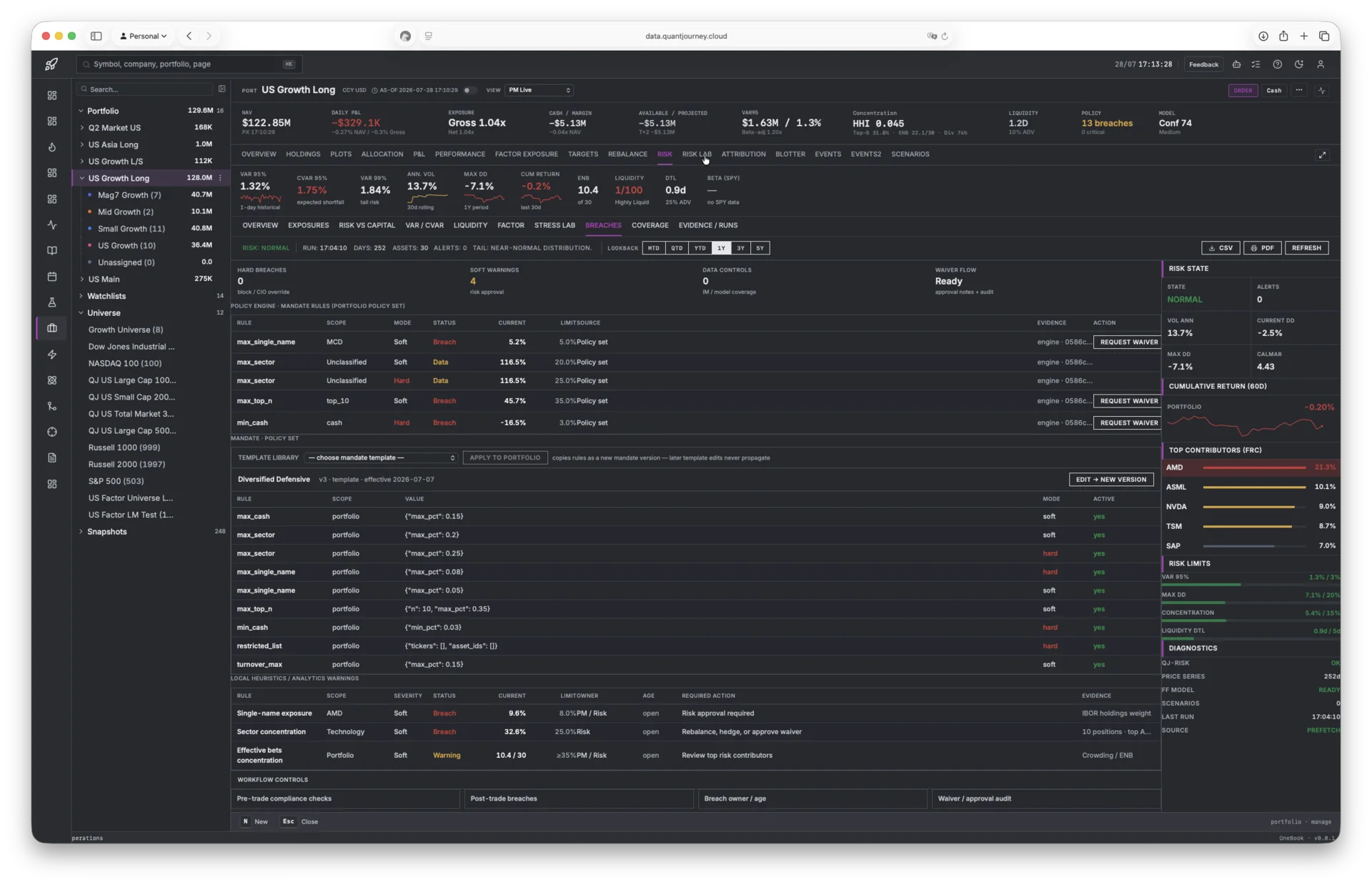
Task: Click the briefcase portfolio icon in the sidebar
Action: click(x=52, y=328)
